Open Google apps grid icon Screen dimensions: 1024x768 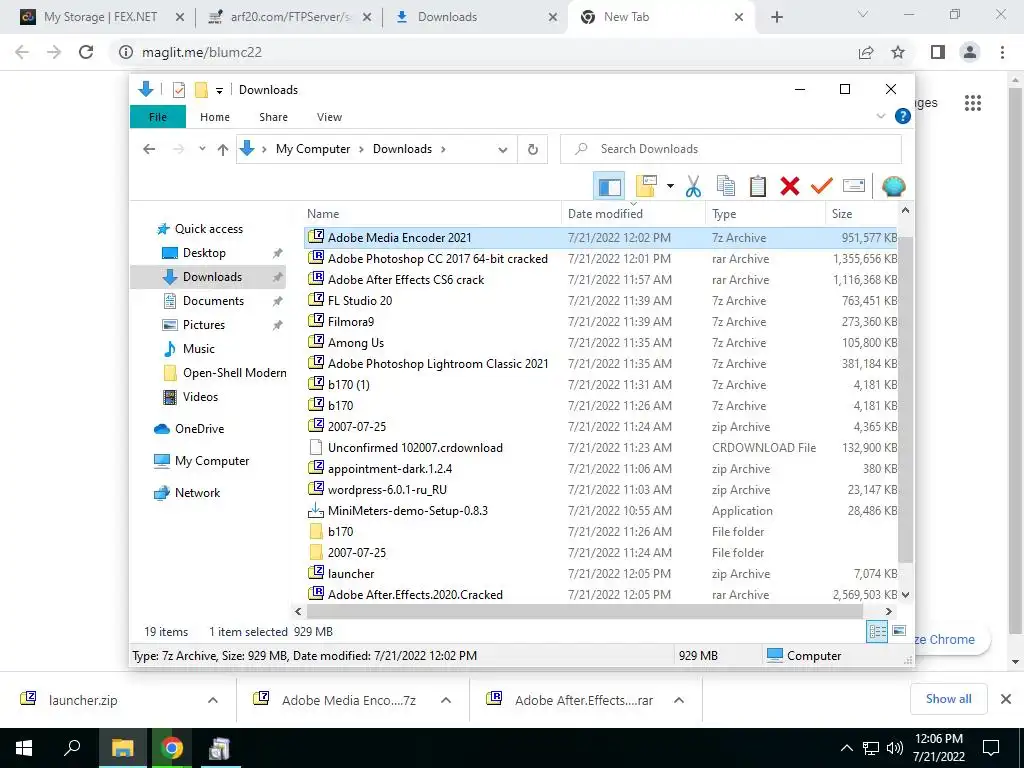coord(973,103)
